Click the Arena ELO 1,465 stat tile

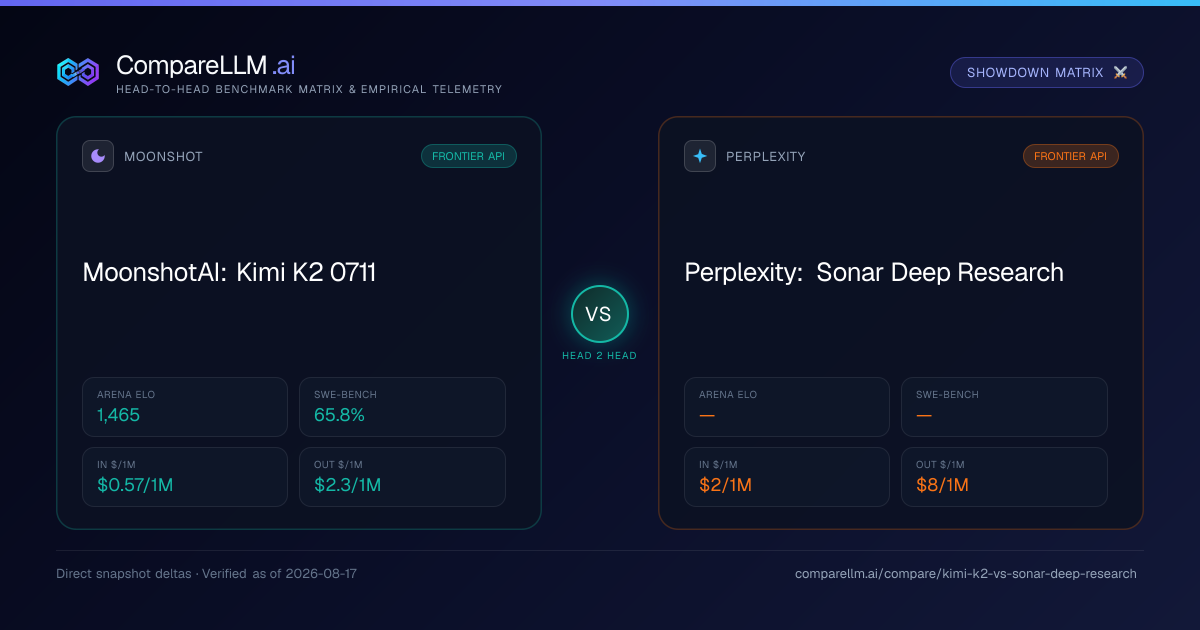point(185,407)
